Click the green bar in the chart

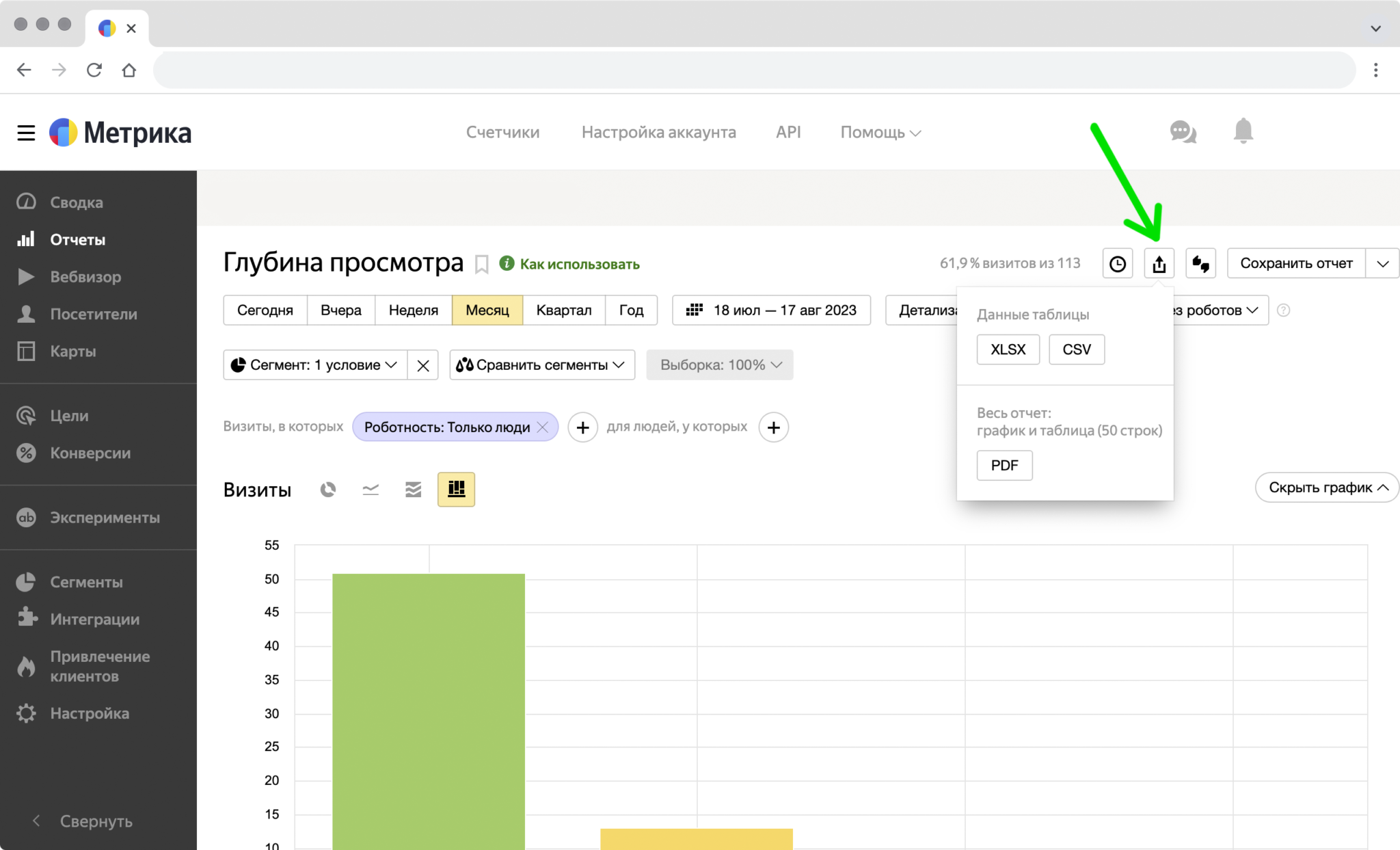click(429, 711)
